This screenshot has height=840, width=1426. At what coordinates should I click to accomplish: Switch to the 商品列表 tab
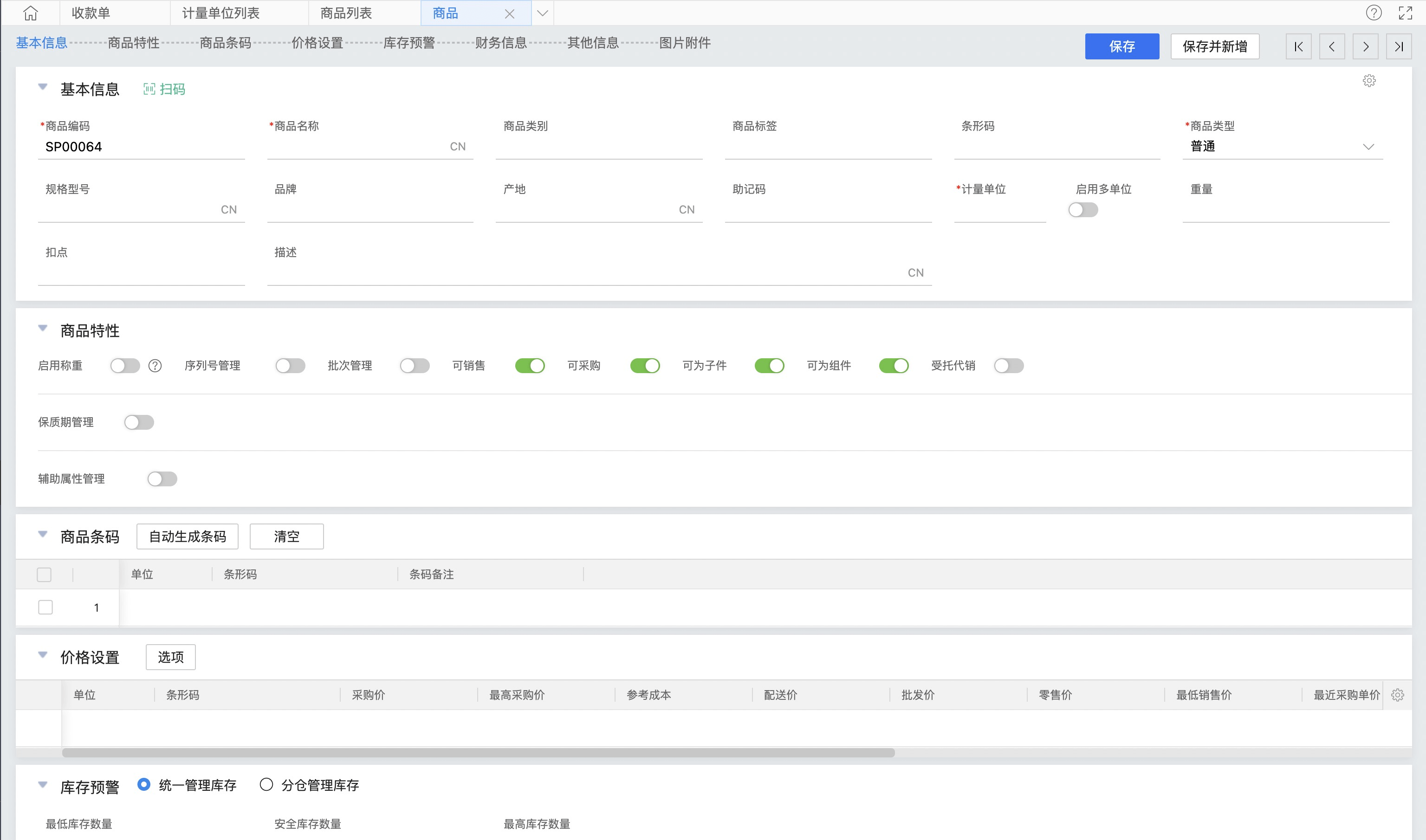(346, 13)
